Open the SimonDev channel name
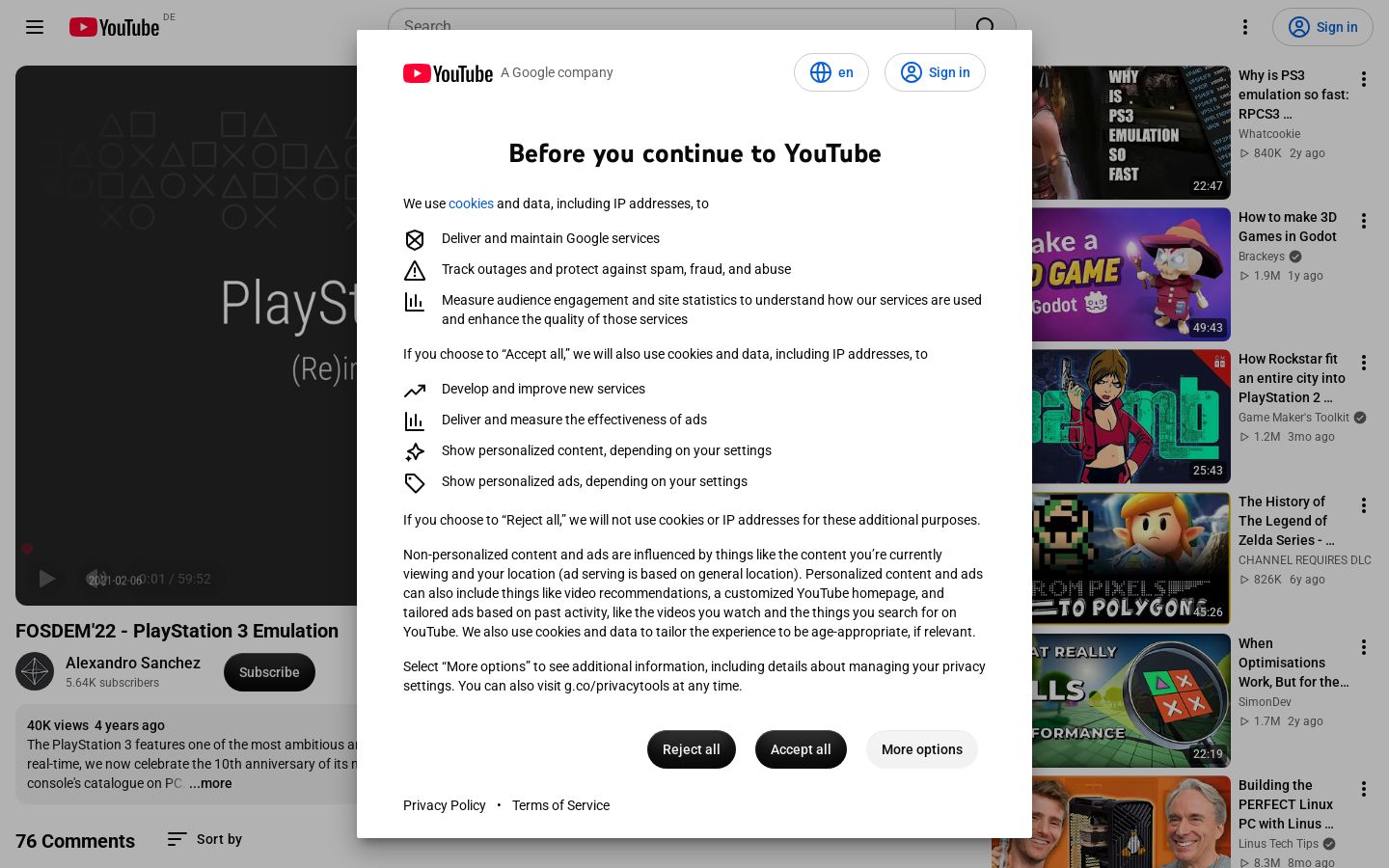This screenshot has width=1389, height=868. [x=1265, y=702]
